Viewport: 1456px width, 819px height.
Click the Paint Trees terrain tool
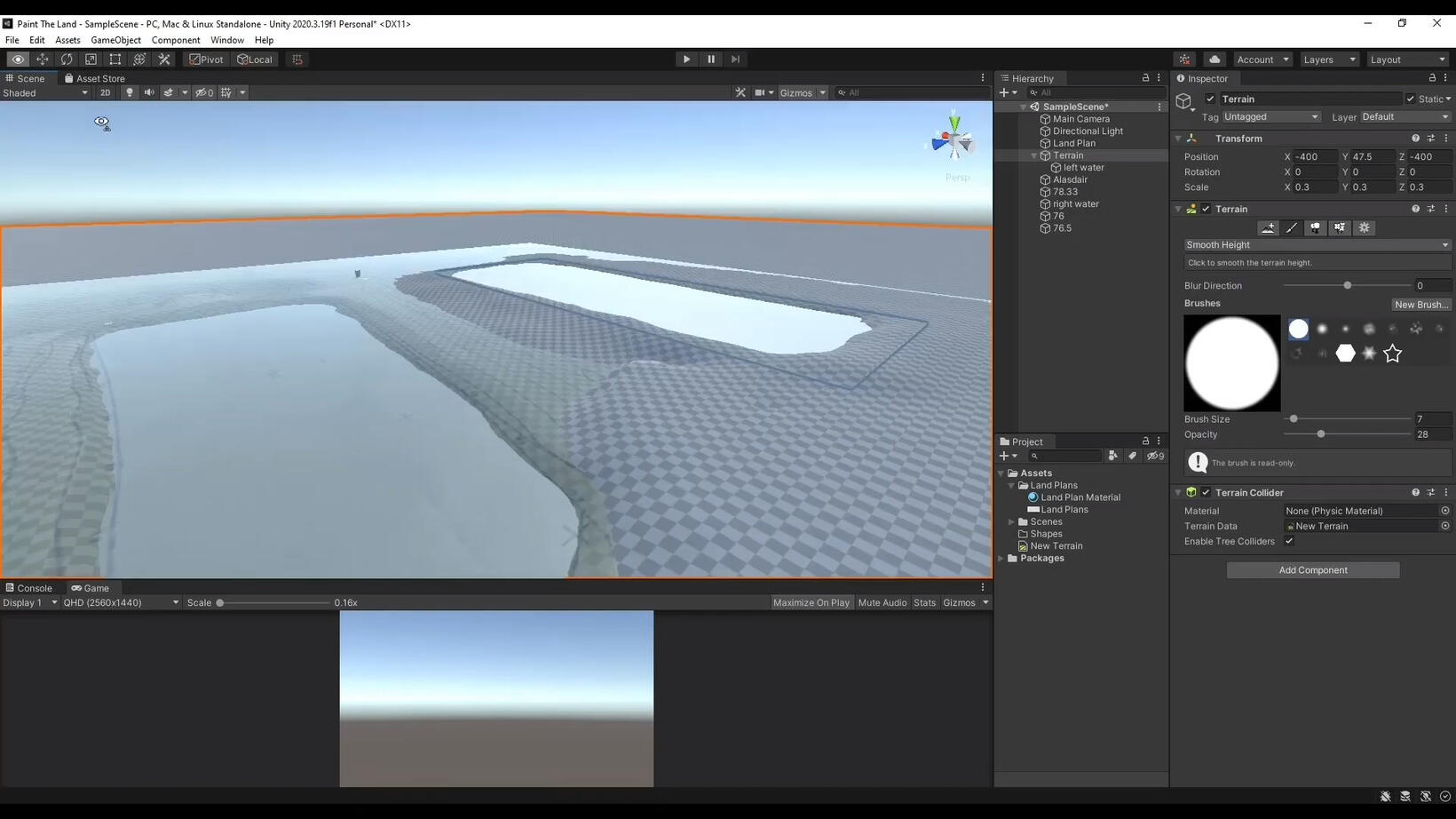pyautogui.click(x=1316, y=228)
